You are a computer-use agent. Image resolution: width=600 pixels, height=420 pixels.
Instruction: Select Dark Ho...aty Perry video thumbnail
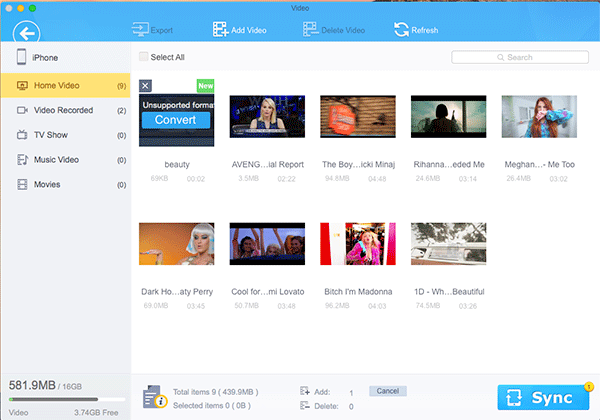coord(176,244)
